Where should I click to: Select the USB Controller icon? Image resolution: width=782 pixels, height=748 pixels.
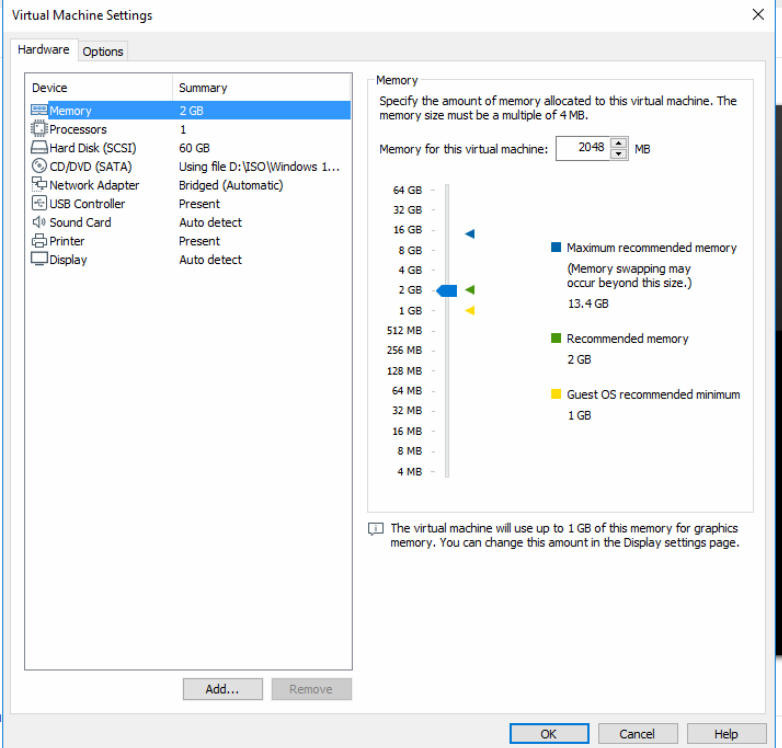click(x=39, y=203)
